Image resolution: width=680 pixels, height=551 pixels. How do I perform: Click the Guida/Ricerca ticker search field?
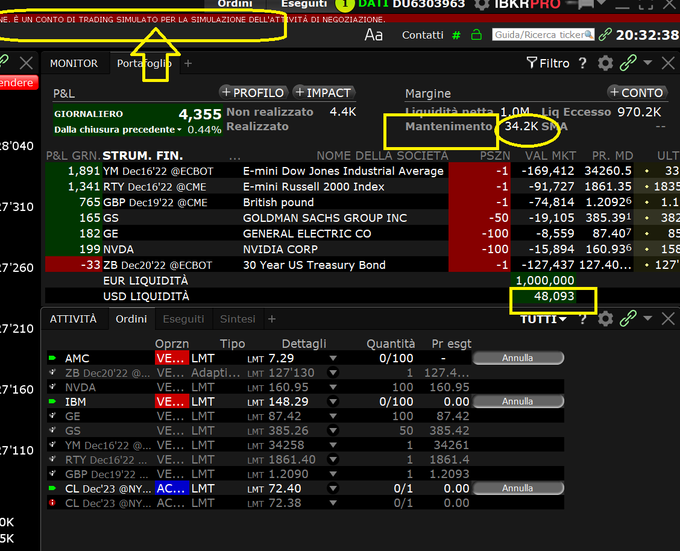(x=543, y=35)
